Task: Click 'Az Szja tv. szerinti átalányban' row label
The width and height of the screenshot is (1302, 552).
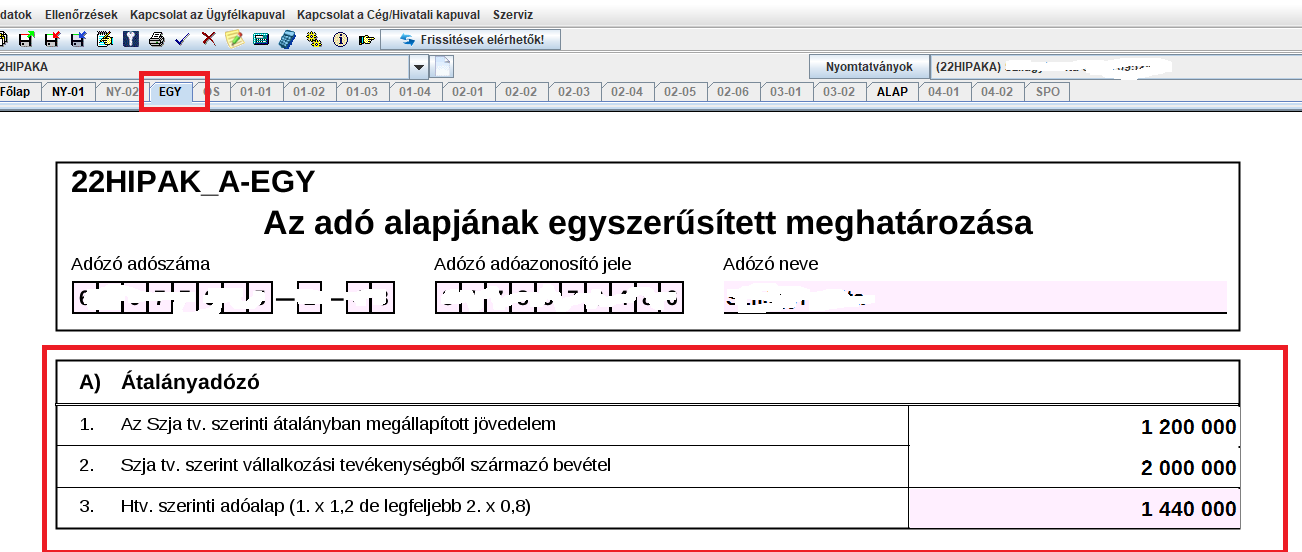Action: 338,424
